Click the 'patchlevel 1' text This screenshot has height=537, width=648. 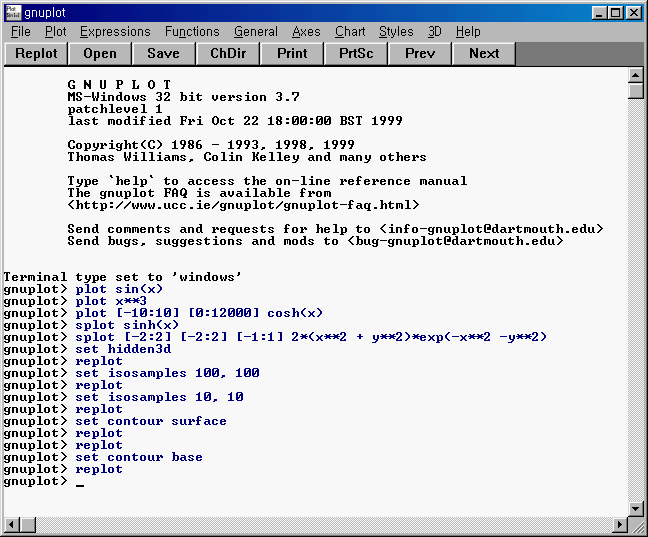115,109
